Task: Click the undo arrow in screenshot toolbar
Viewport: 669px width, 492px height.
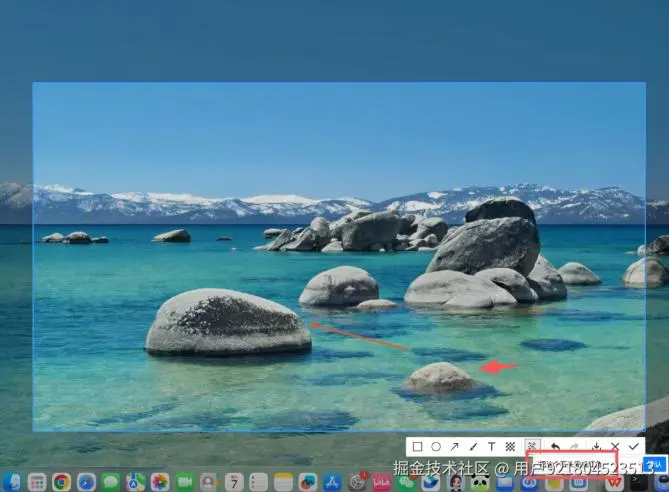Action: [555, 447]
